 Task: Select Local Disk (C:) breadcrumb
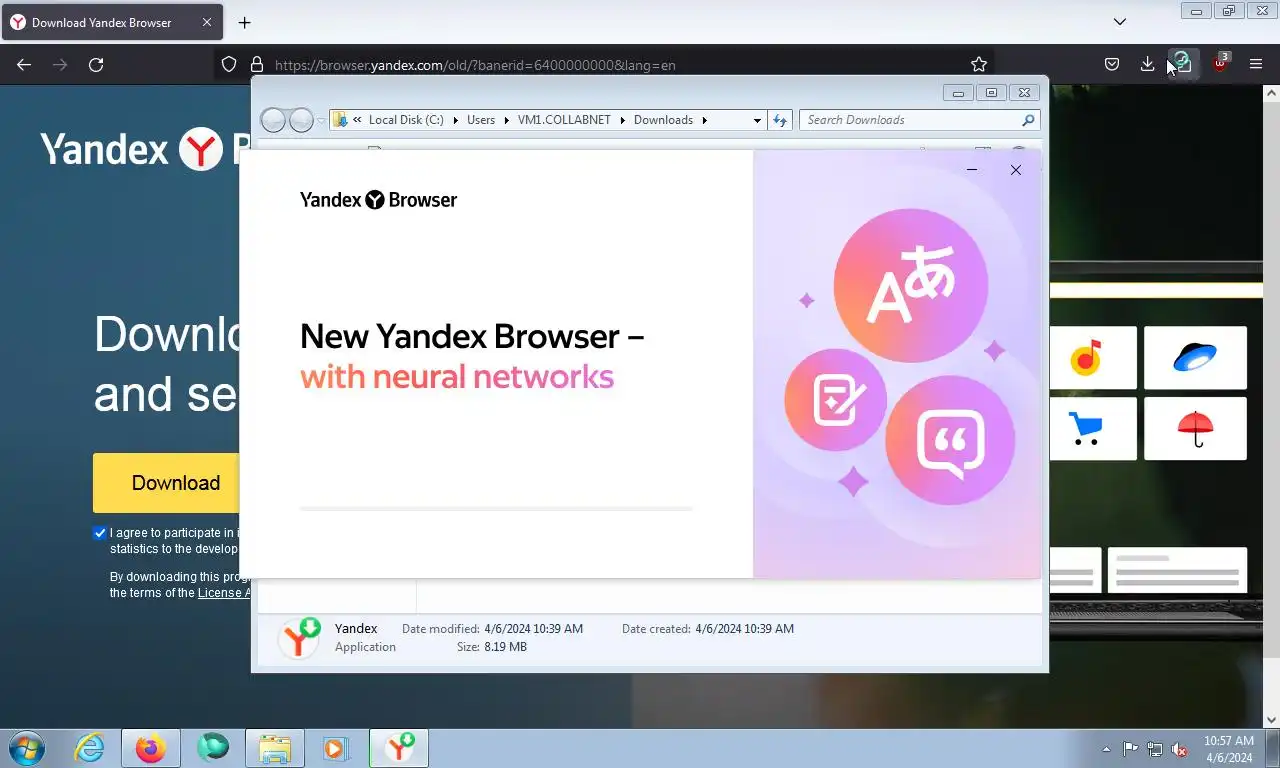406,120
